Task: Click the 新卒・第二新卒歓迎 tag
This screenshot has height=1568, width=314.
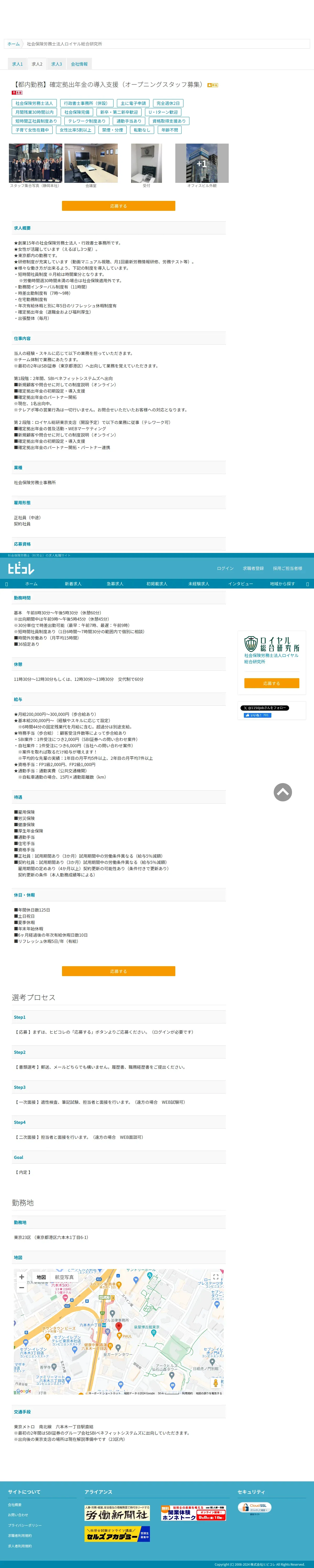Action: click(x=119, y=112)
